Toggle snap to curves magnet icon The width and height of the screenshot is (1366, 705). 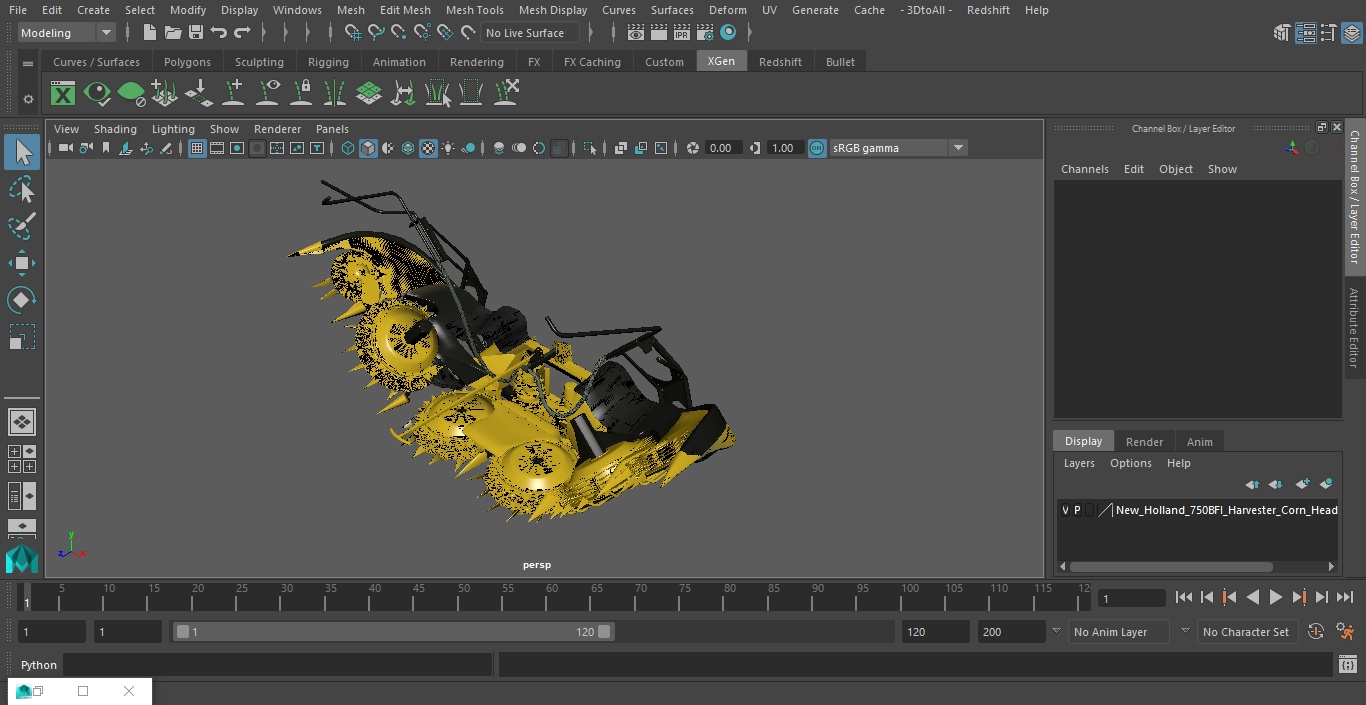point(376,33)
